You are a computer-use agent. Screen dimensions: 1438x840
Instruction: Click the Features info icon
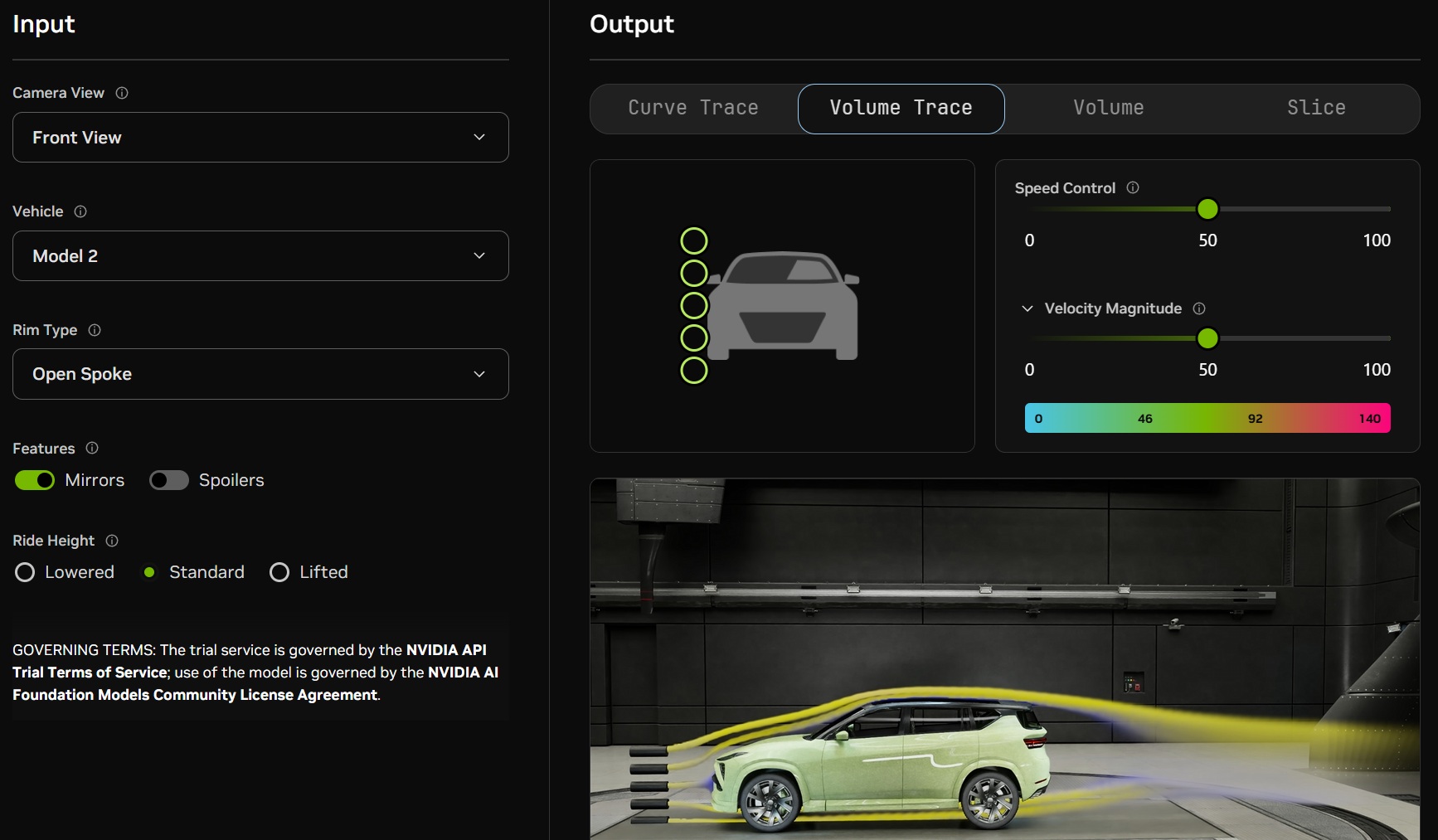click(92, 448)
